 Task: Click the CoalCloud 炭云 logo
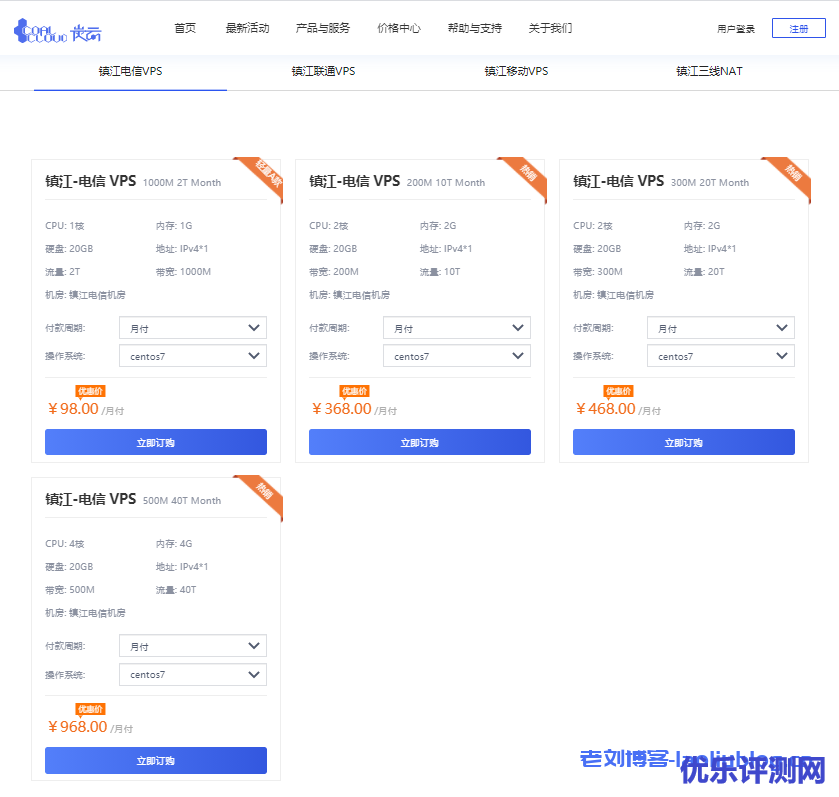tap(57, 30)
